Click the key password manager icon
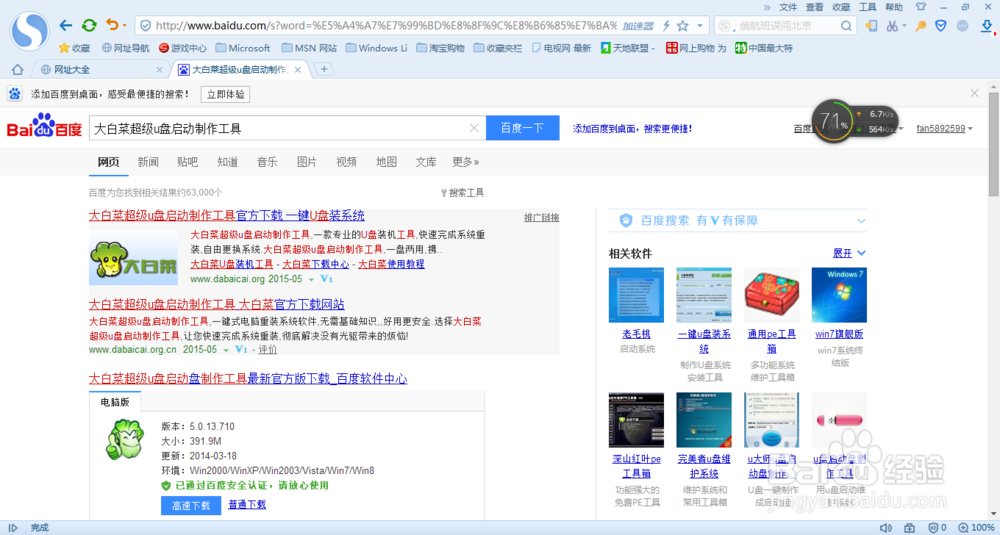1000x535 pixels. [920, 26]
